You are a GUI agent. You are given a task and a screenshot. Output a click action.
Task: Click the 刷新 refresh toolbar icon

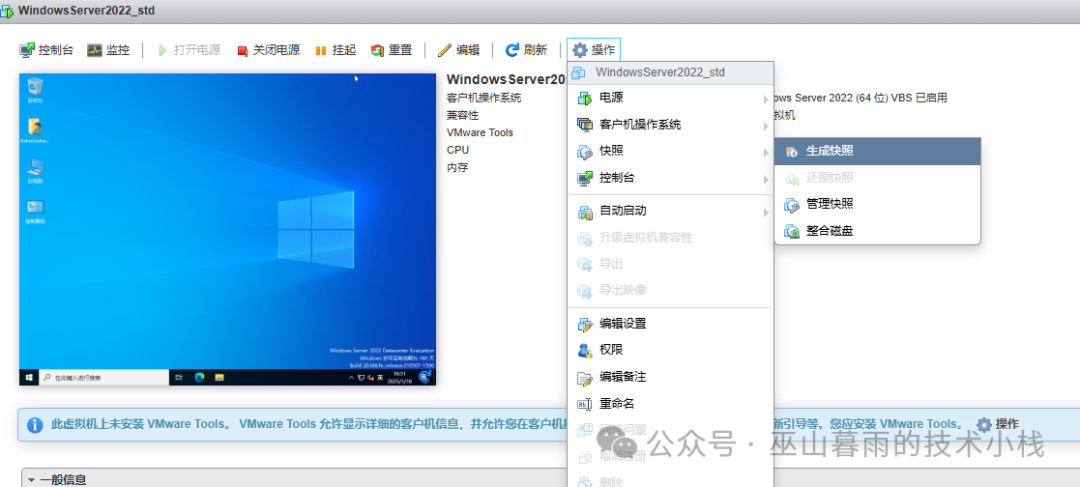[x=512, y=50]
